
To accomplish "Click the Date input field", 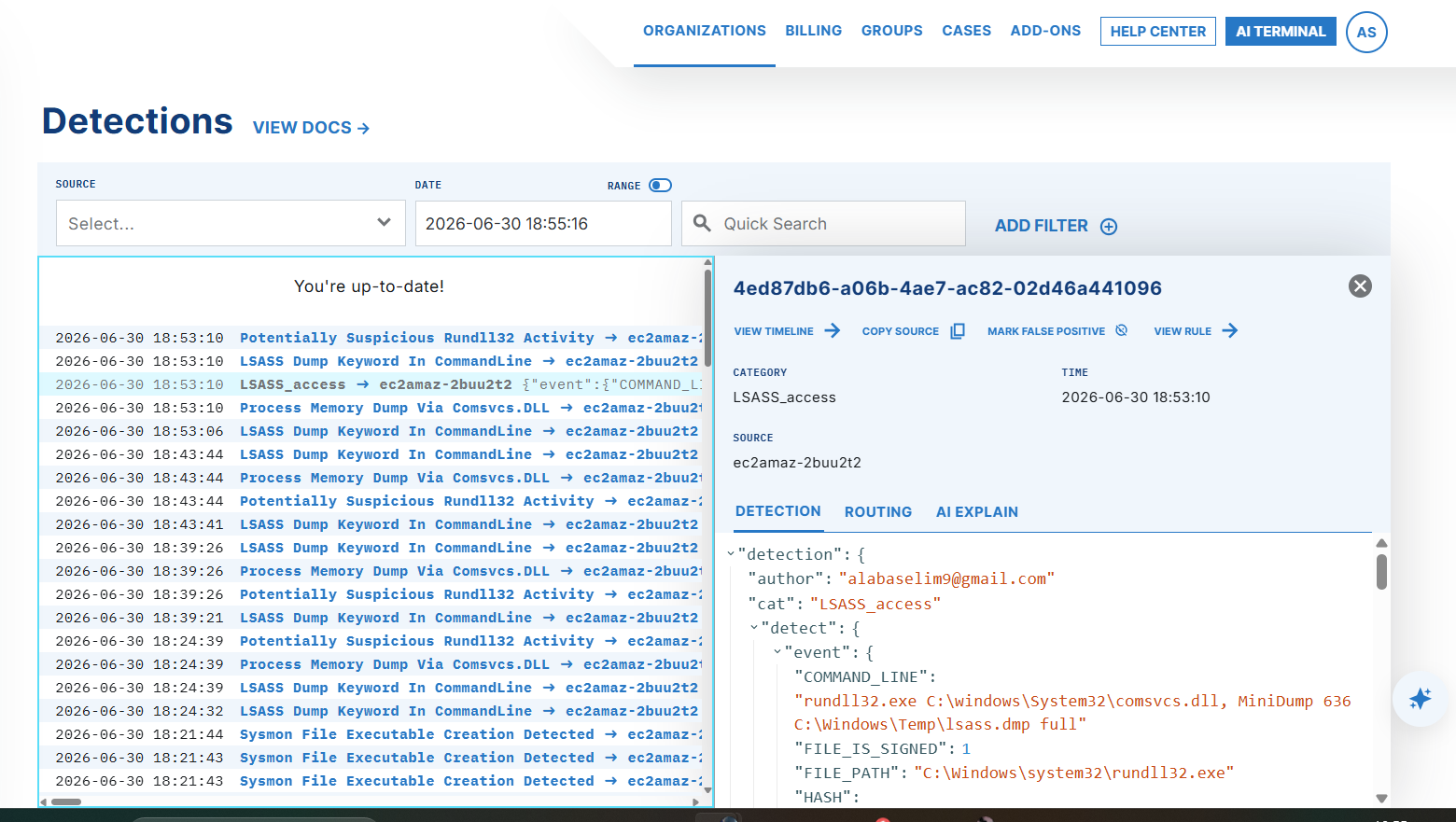I will 543,224.
